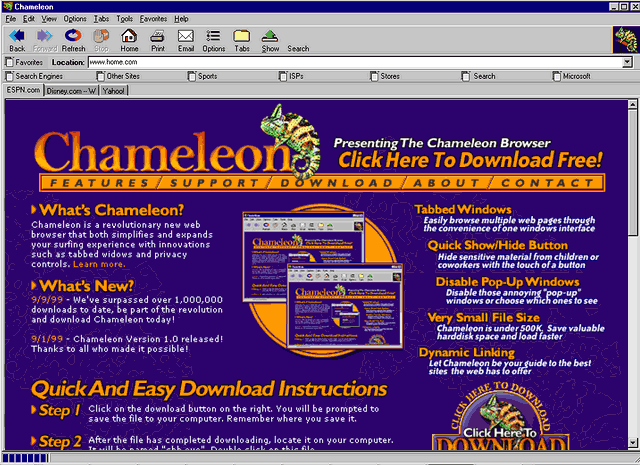Viewport: 640px width, 465px height.
Task: Click the 'Step 2' instruction label
Action: pyautogui.click(x=60, y=441)
